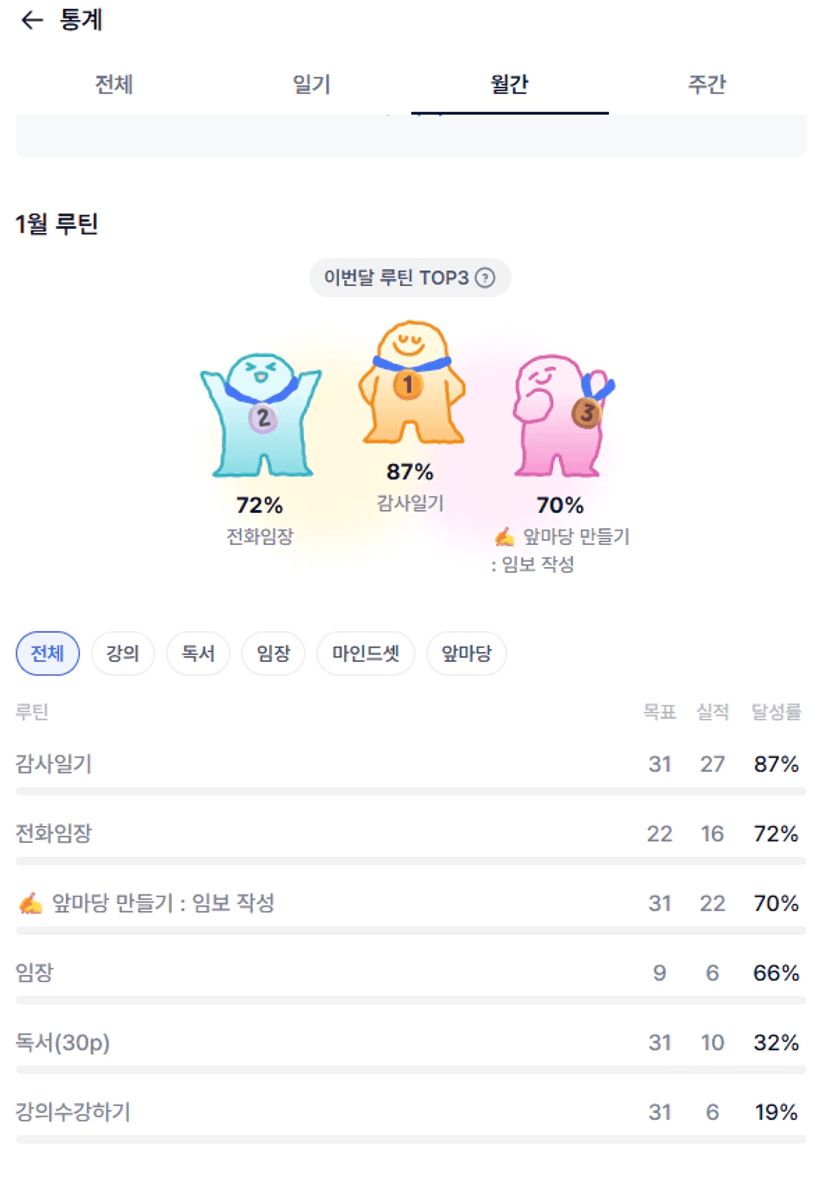The image size is (827, 1183).
Task: Click the 전화임장 progress bar
Action: point(410,861)
